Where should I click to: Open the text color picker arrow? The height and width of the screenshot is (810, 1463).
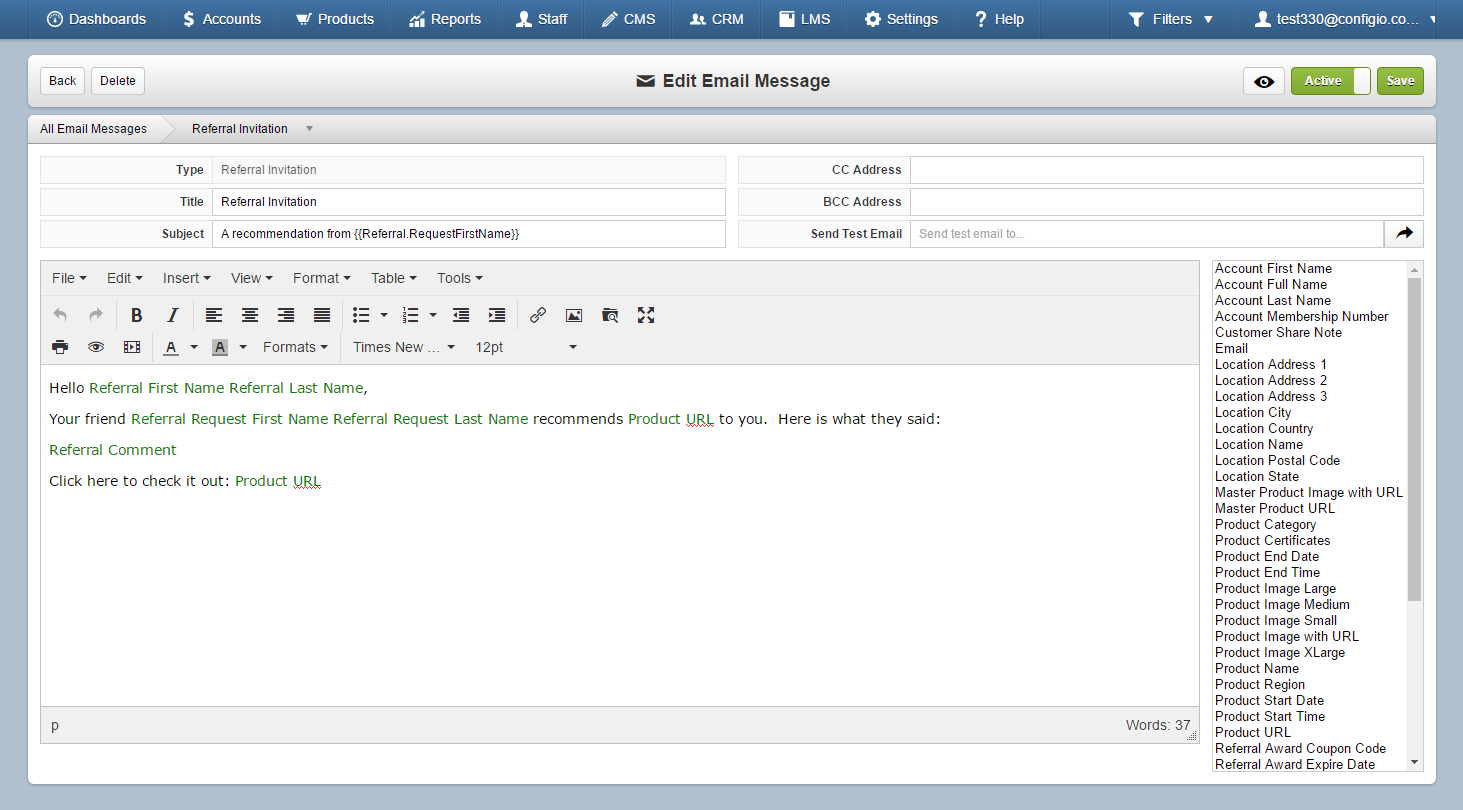coord(194,347)
